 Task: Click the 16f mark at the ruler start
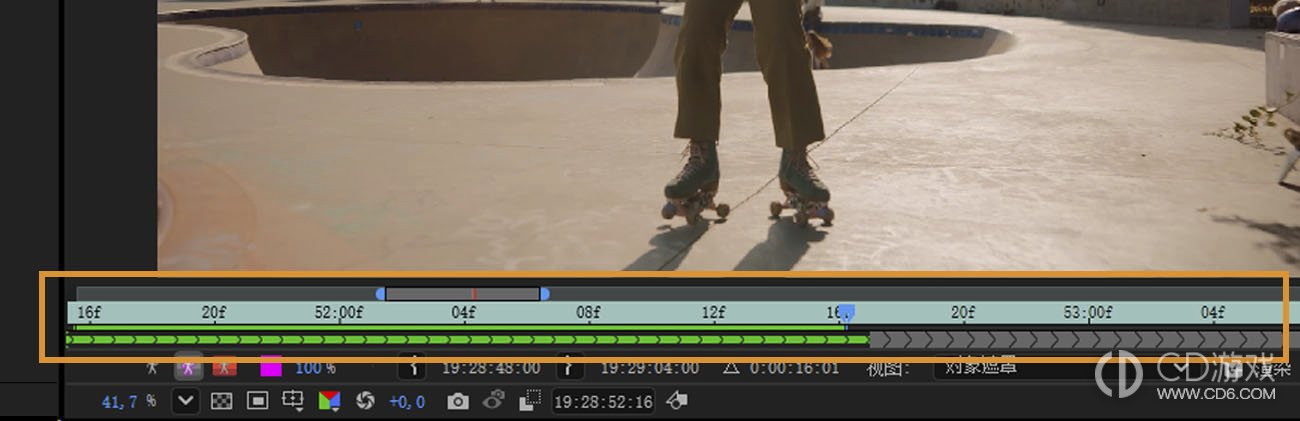point(89,313)
